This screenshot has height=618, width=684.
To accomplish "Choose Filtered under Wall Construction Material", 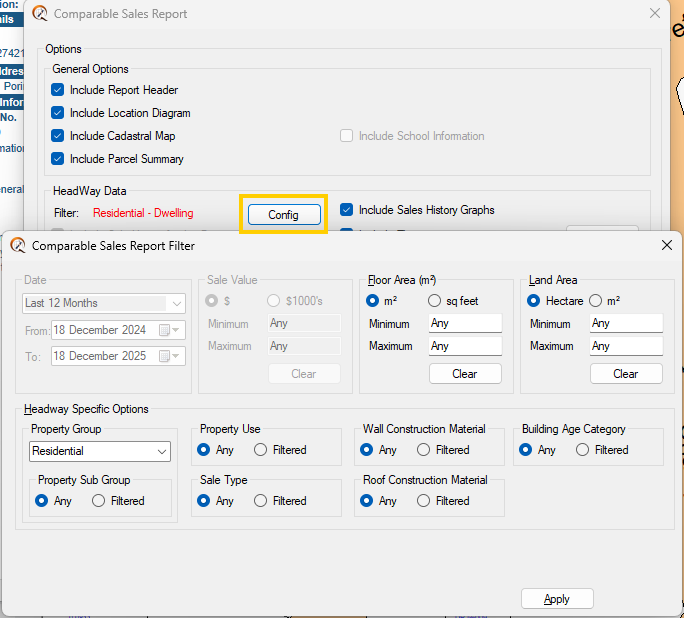I will tap(424, 450).
